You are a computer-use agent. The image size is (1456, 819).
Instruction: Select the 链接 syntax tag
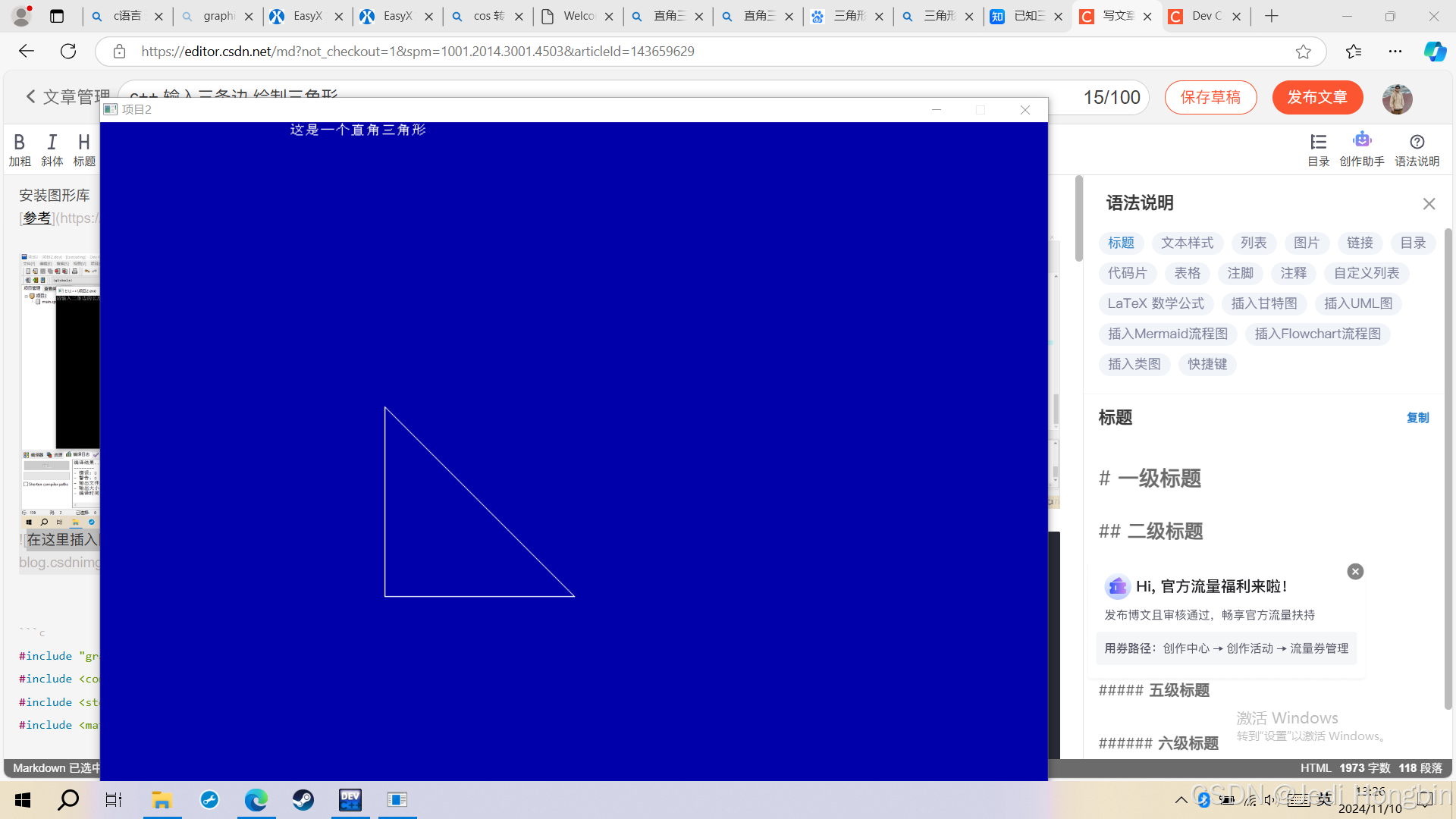pyautogui.click(x=1360, y=243)
